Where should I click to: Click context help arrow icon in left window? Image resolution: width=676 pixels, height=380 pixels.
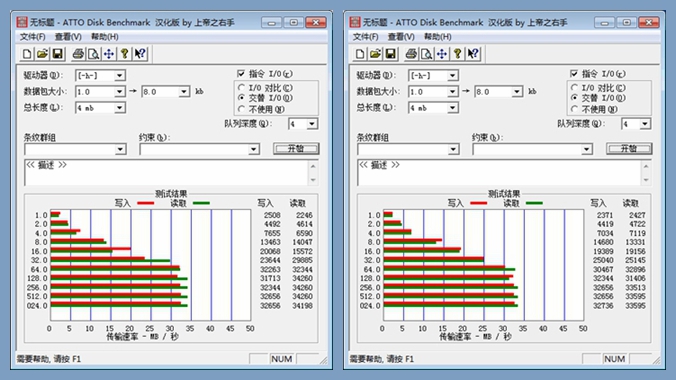(140, 54)
